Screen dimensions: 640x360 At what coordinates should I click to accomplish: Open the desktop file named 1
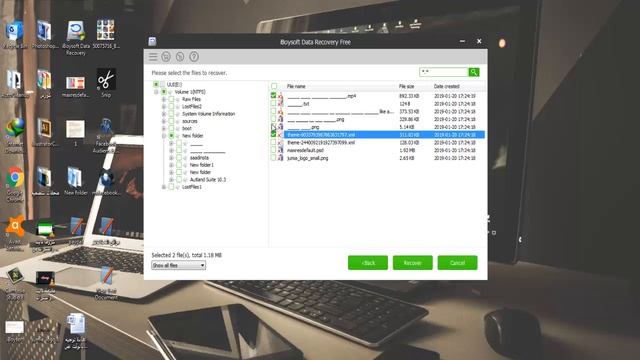[76, 133]
